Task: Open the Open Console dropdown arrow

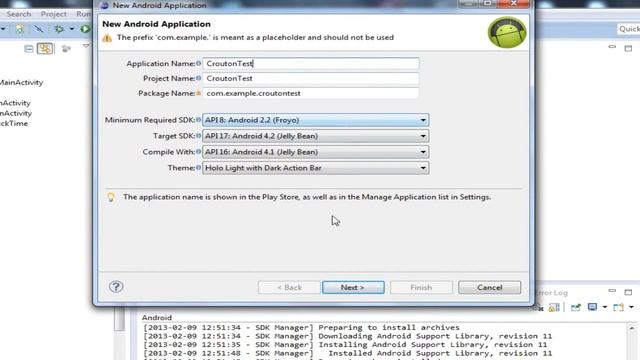Action: pyautogui.click(x=631, y=307)
